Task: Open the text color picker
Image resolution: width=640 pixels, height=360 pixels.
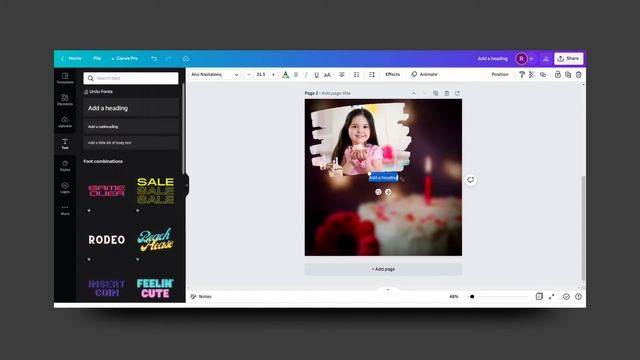Action: click(x=285, y=75)
